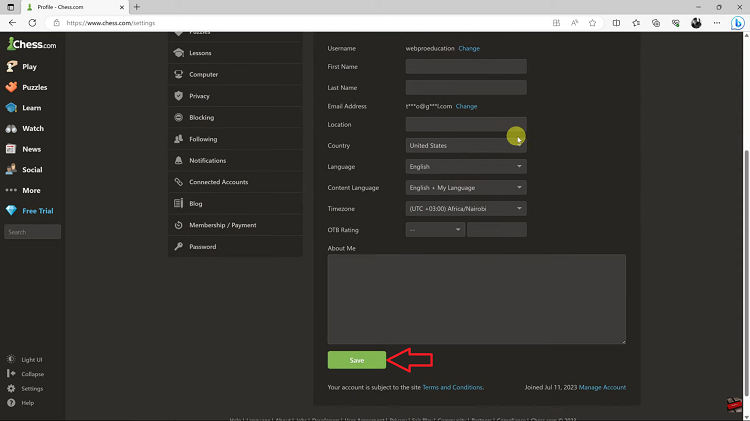Open the Favorites list icon
Viewport: 750px width, 421px height.
[636, 23]
